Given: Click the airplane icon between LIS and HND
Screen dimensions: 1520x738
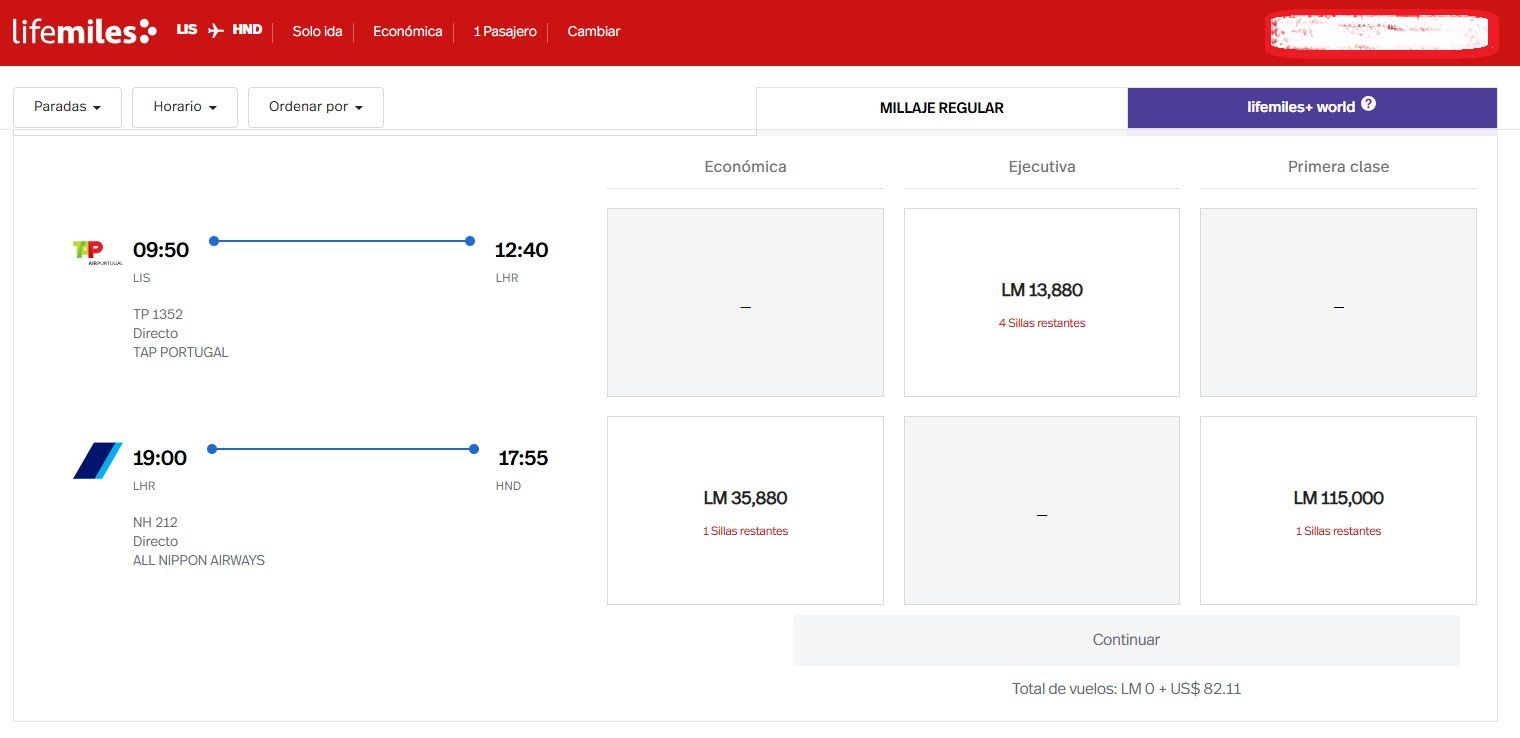Looking at the screenshot, I should 215,31.
